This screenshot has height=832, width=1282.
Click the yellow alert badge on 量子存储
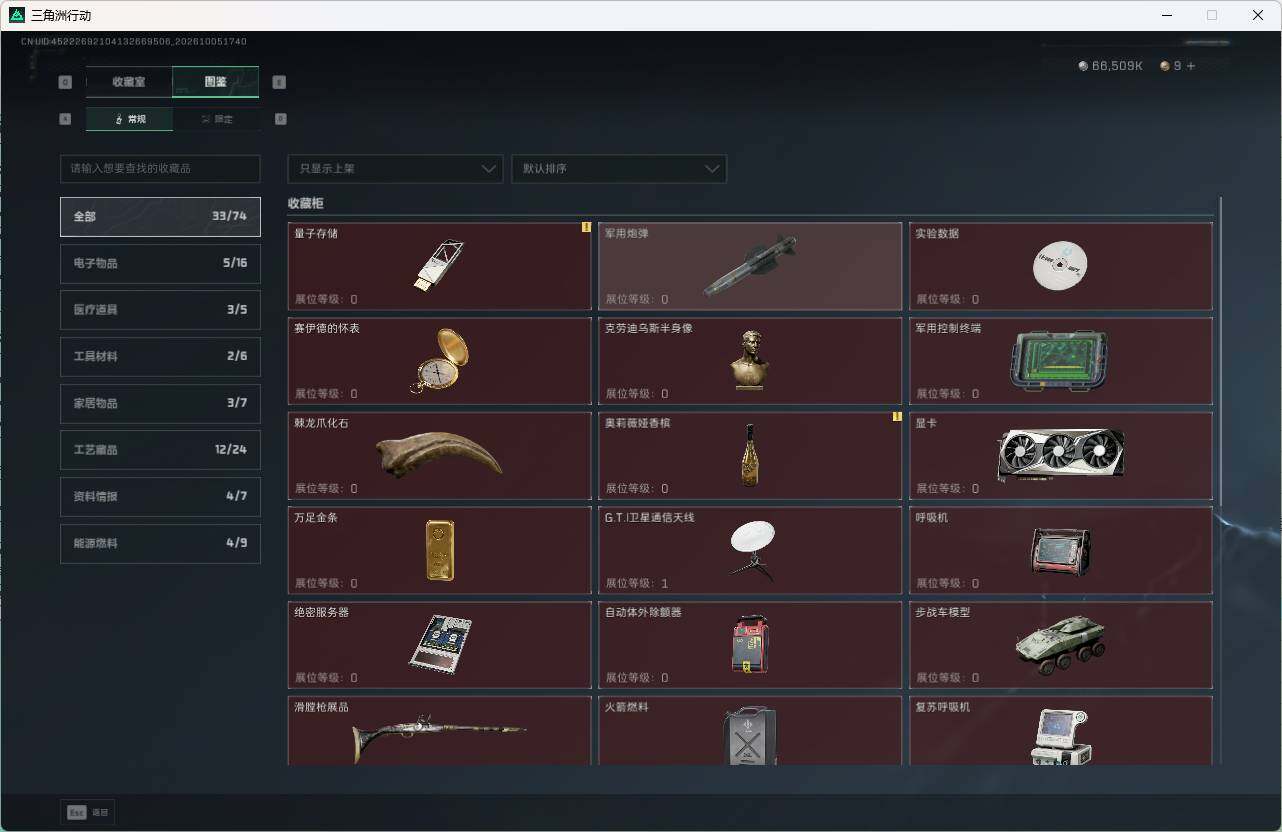pos(586,227)
